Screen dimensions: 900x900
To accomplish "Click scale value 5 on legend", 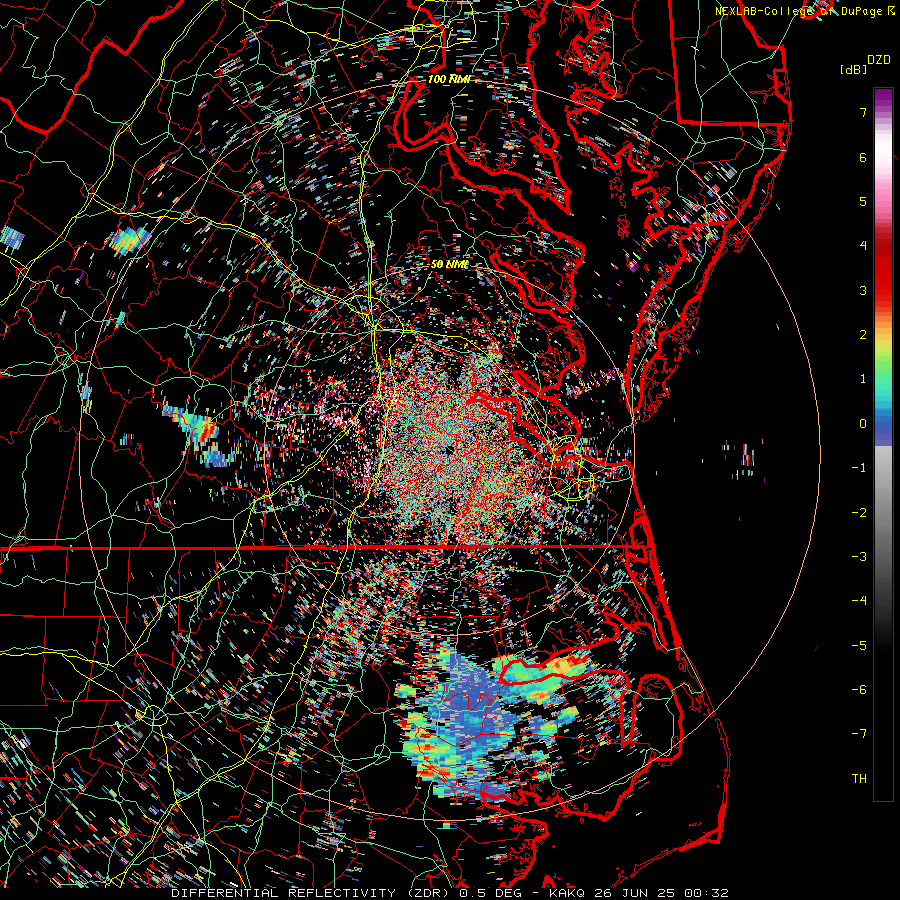I will [863, 201].
